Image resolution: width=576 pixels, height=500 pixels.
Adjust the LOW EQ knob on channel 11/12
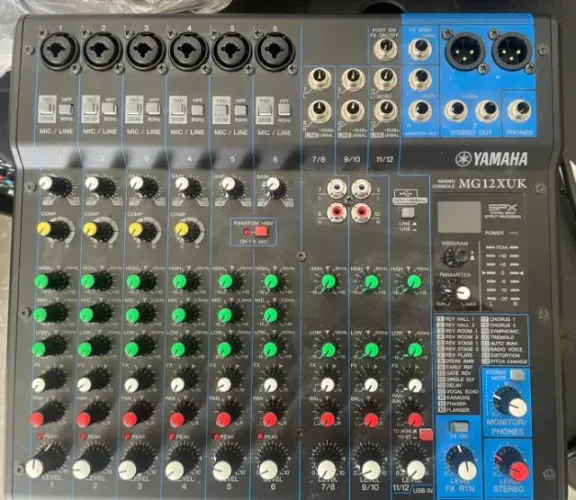click(x=414, y=350)
